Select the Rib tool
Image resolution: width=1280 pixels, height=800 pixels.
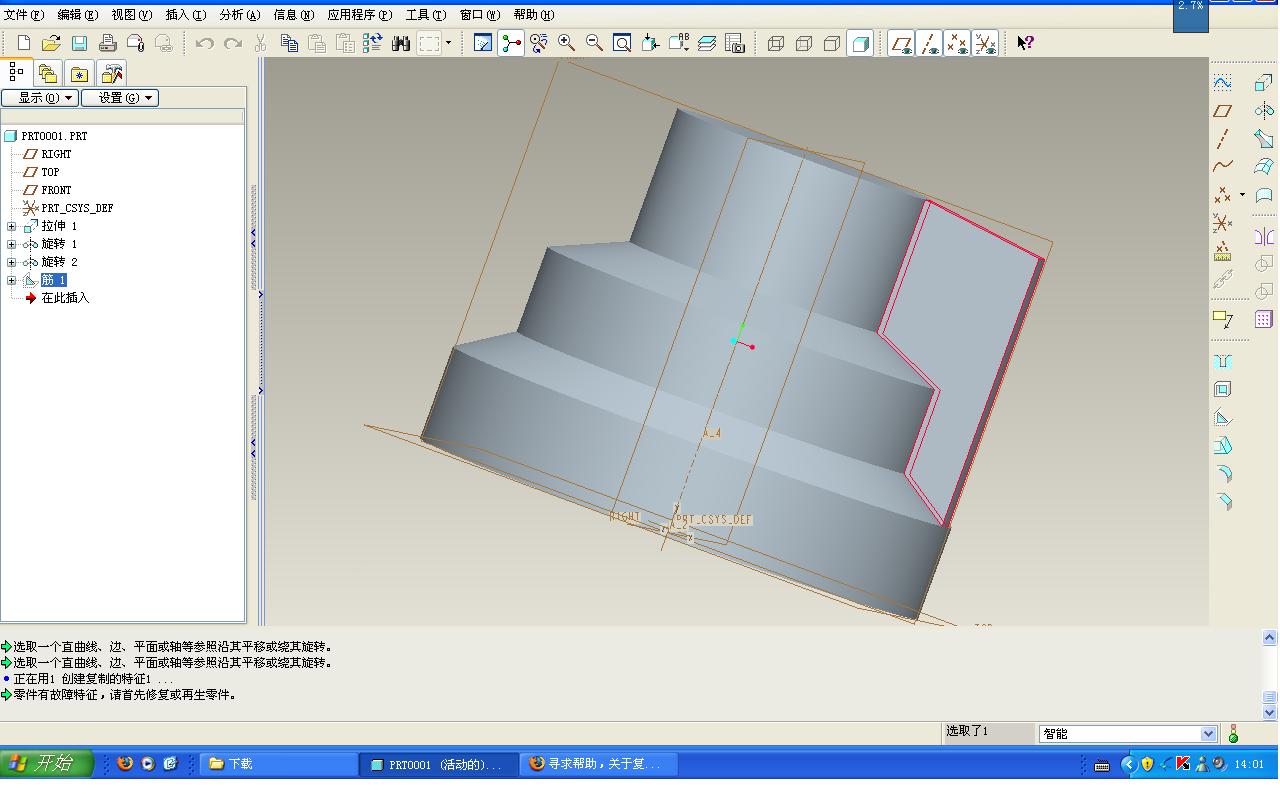[1222, 418]
